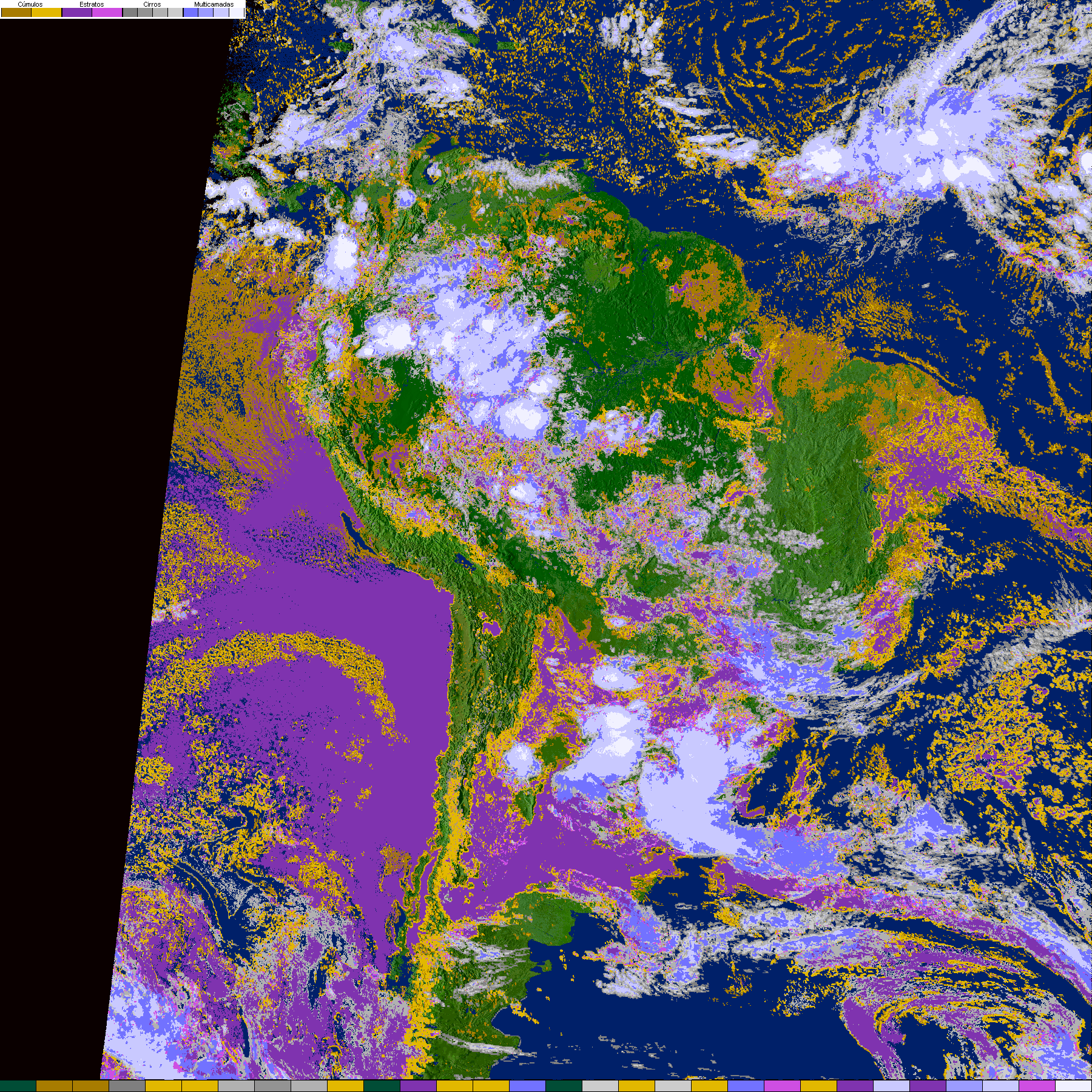Image resolution: width=1092 pixels, height=1092 pixels.
Task: Select the pale lavender Multicamadas legend swatch
Action: coord(221,12)
